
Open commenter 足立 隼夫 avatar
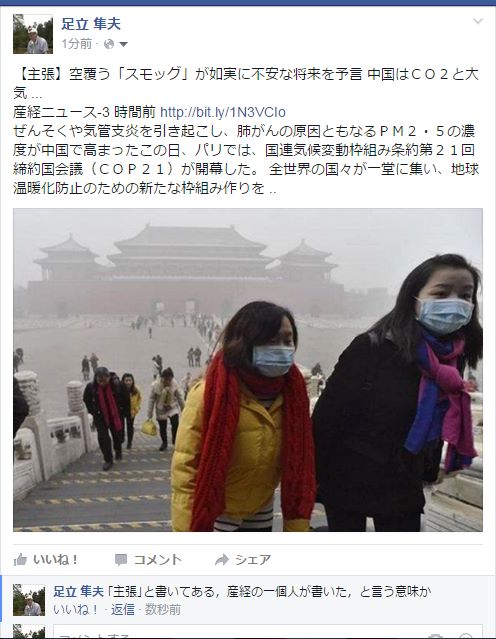(x=29, y=600)
